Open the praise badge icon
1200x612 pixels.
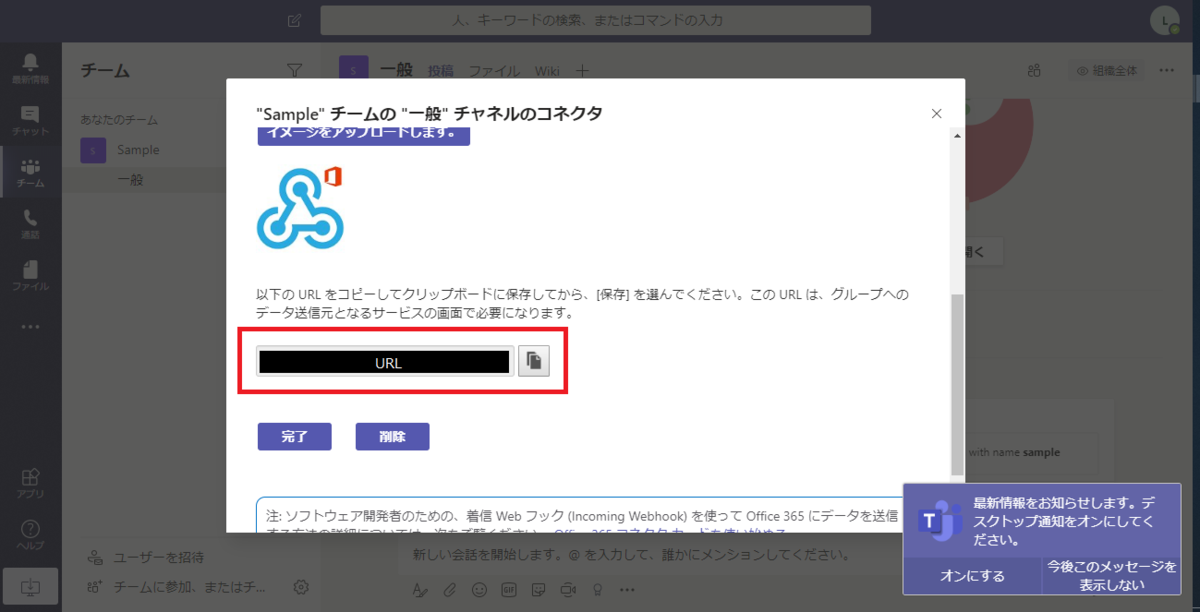click(x=600, y=589)
